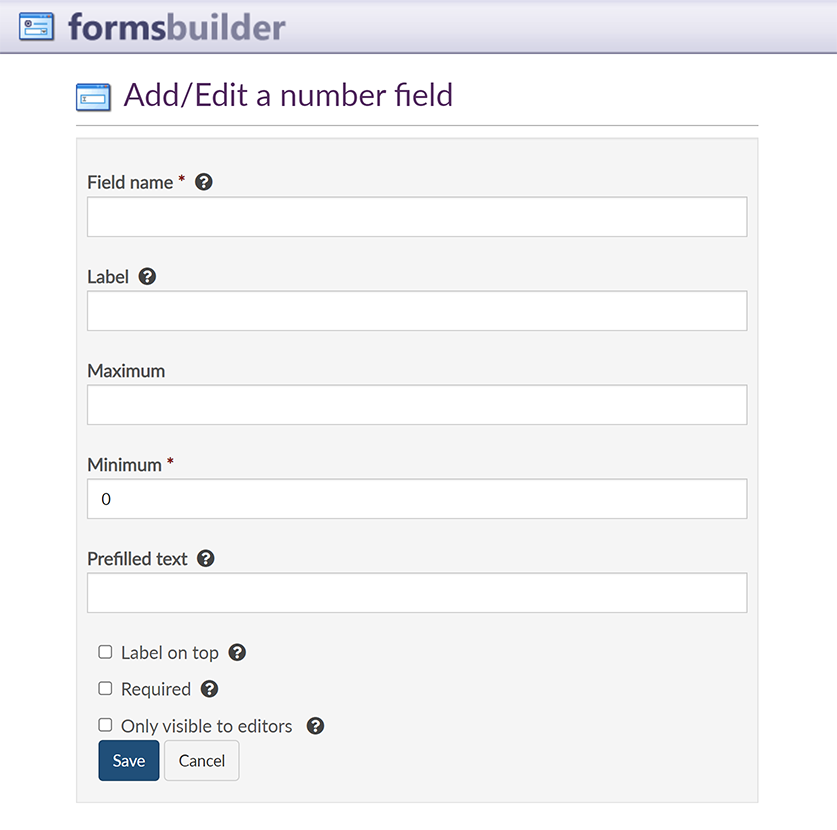Screen dimensions: 837x830
Task: Click the formsbuilder logo icon in header
Action: (36, 26)
